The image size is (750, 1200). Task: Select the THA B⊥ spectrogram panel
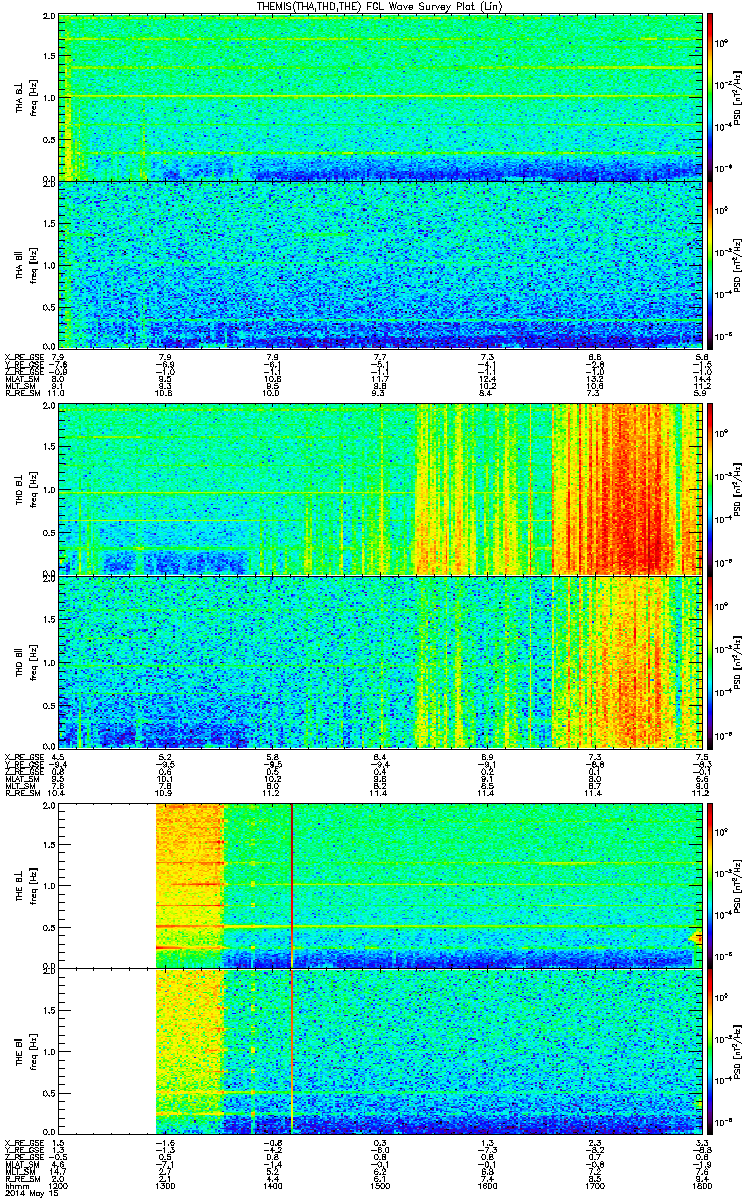coord(380,97)
